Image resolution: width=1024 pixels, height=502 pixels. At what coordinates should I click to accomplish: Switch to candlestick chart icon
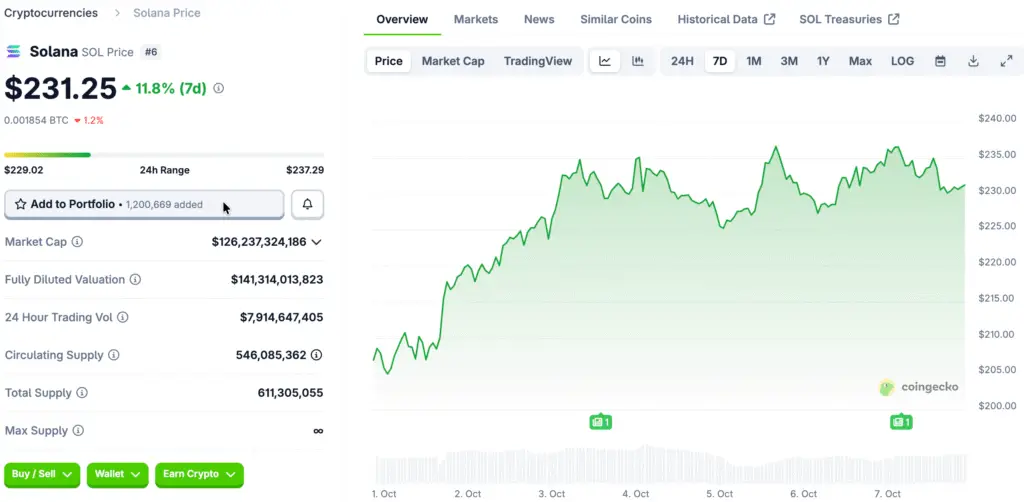click(x=637, y=61)
